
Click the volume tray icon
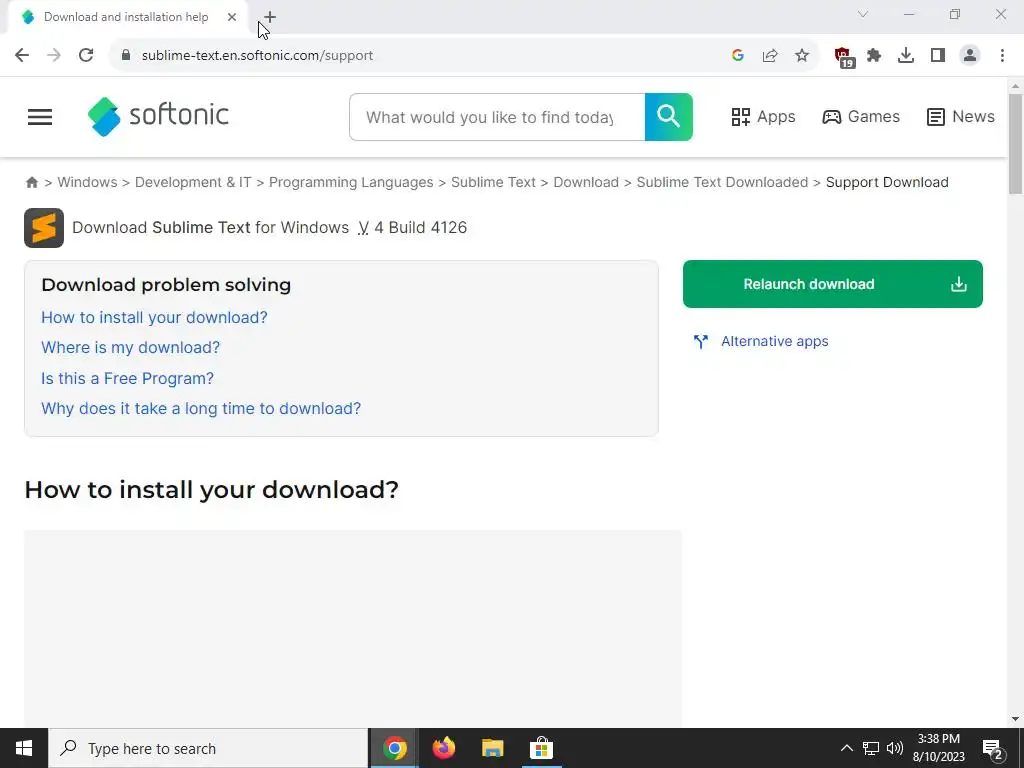[x=895, y=748]
